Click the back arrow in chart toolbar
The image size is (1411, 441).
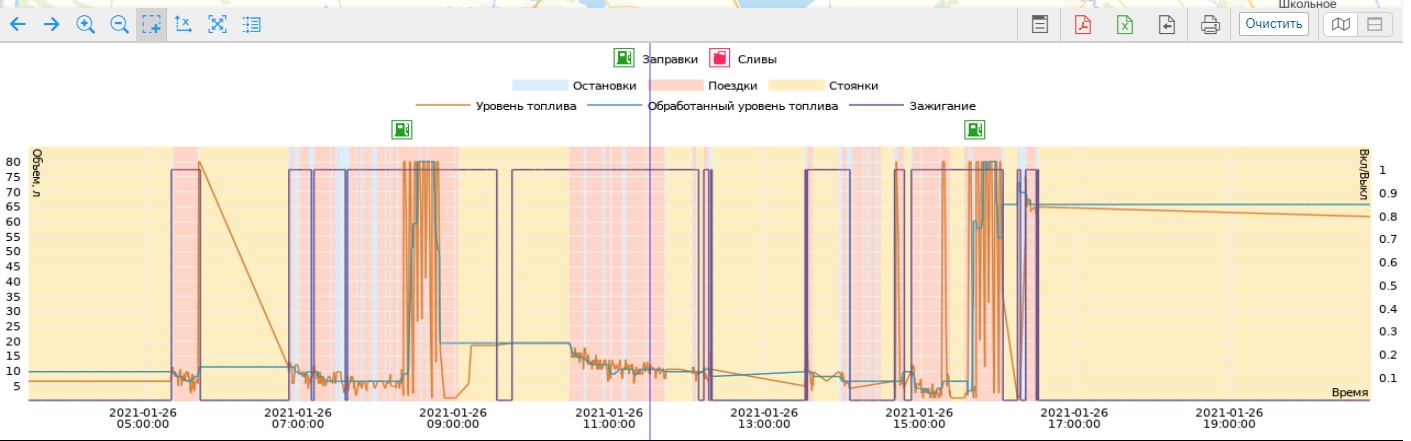point(18,25)
